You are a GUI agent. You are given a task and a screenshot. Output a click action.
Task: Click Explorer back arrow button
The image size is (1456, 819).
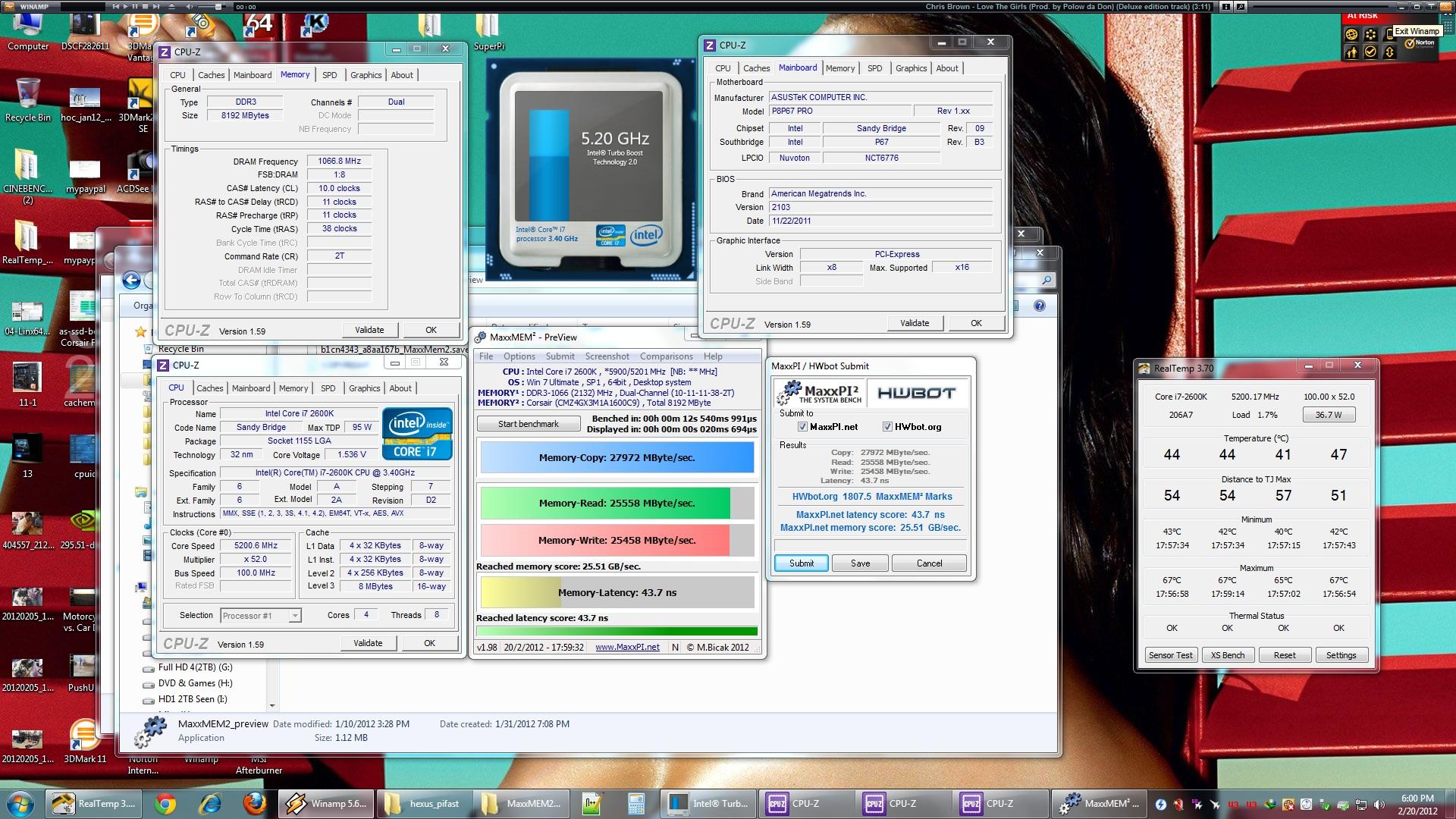pos(131,281)
